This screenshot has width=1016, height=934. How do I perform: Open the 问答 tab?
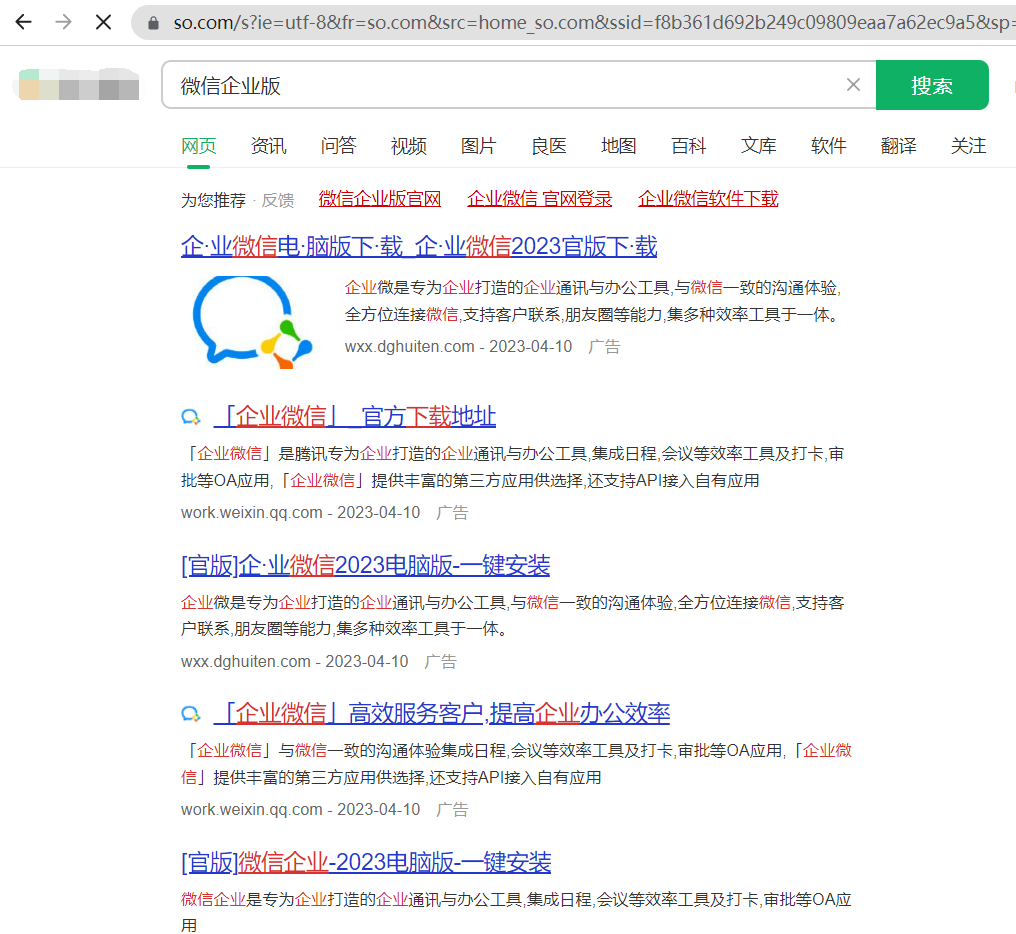[338, 146]
